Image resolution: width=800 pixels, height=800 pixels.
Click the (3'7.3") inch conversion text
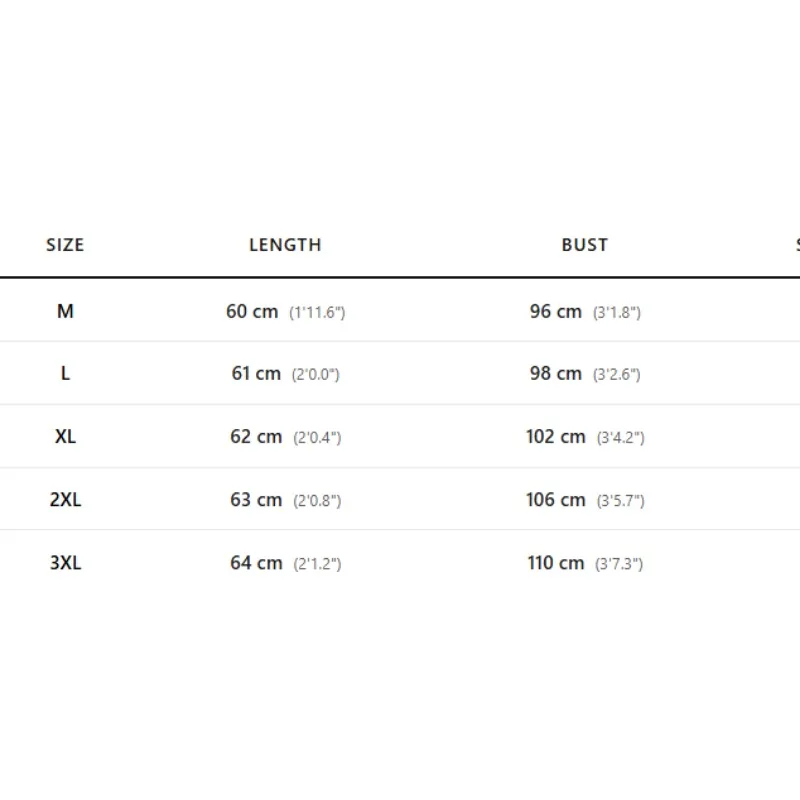[619, 564]
